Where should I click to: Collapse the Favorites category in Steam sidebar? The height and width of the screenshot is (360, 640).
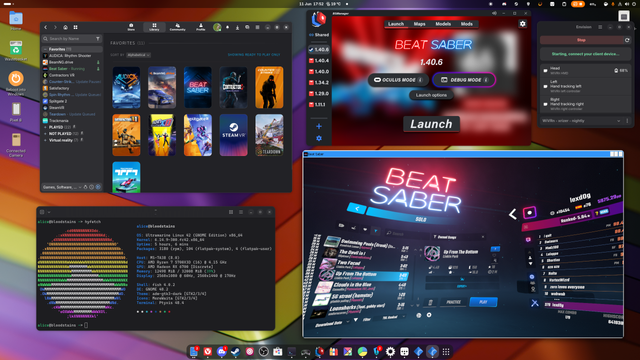pos(45,49)
